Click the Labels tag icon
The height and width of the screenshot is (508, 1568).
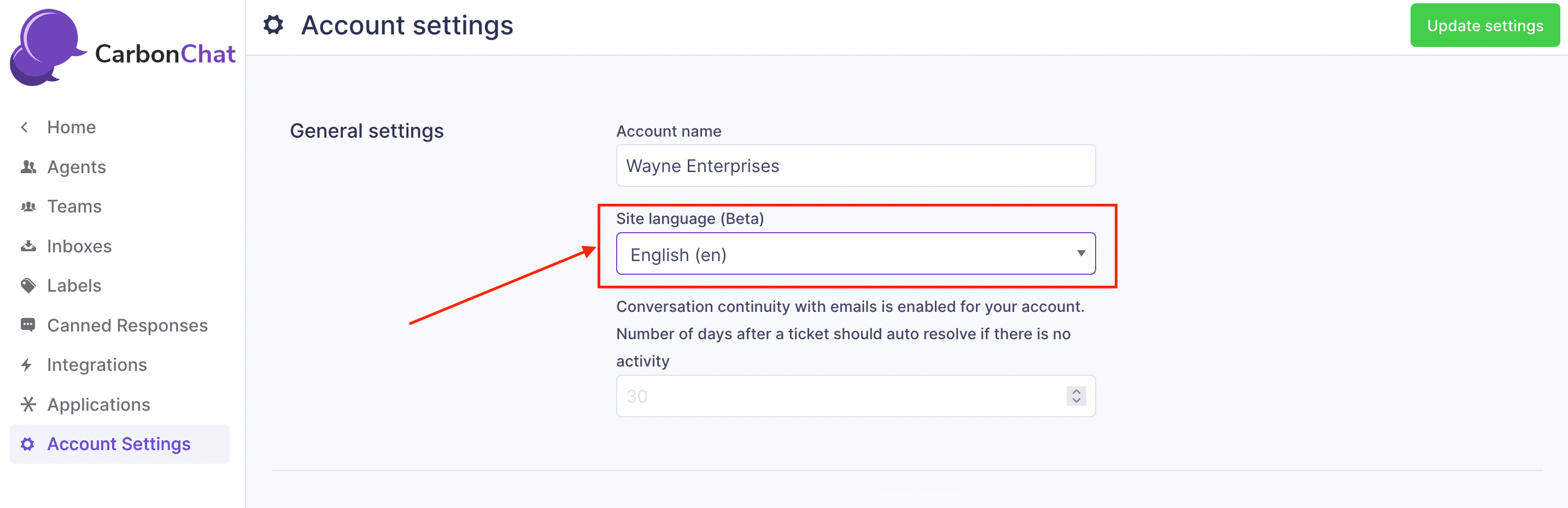click(x=28, y=286)
